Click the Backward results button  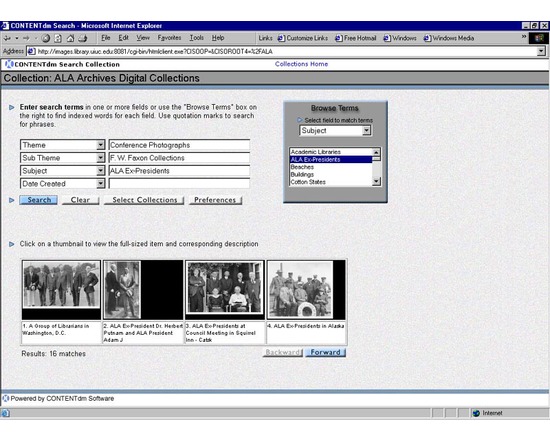coord(283,352)
